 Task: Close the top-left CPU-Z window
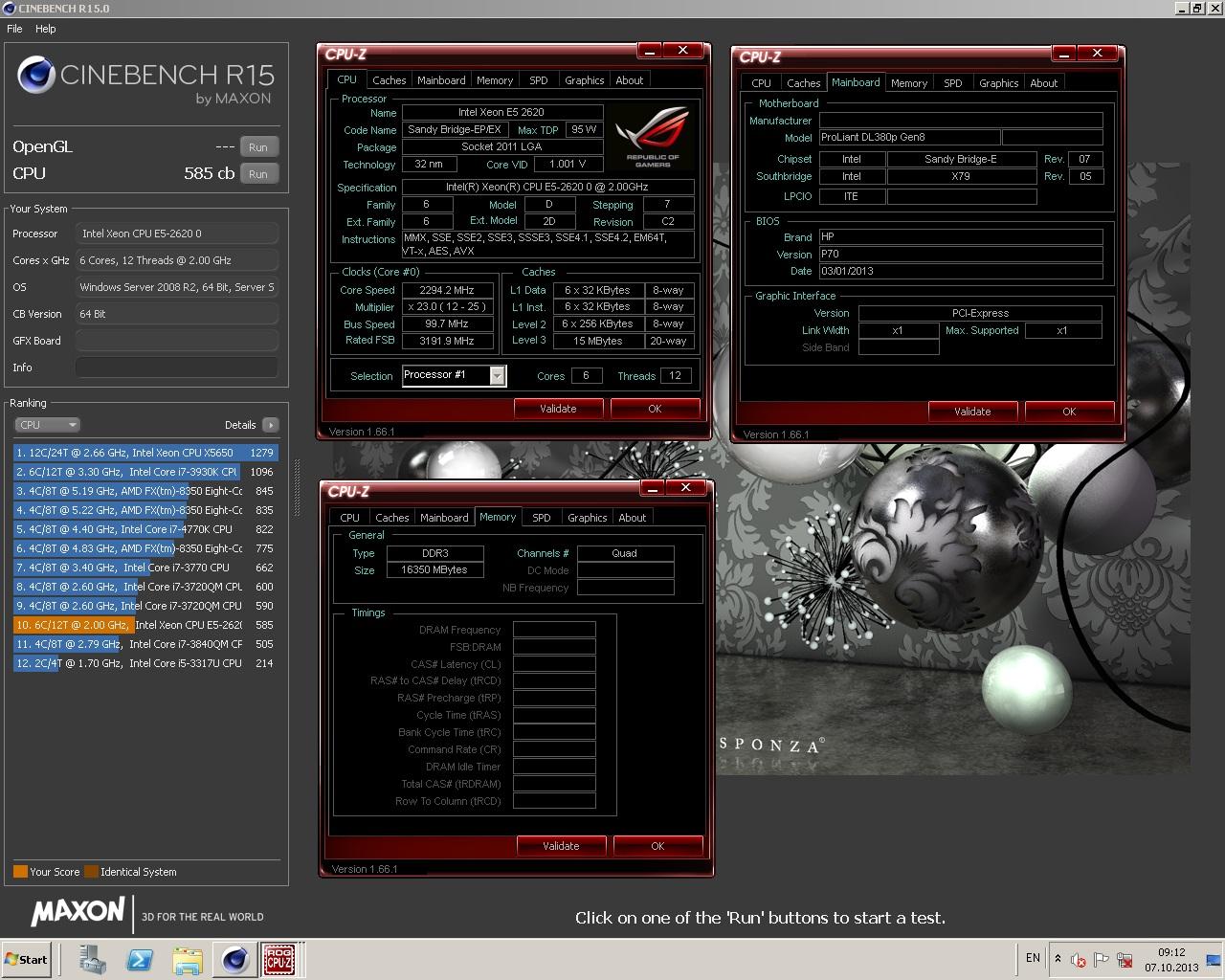[x=682, y=52]
